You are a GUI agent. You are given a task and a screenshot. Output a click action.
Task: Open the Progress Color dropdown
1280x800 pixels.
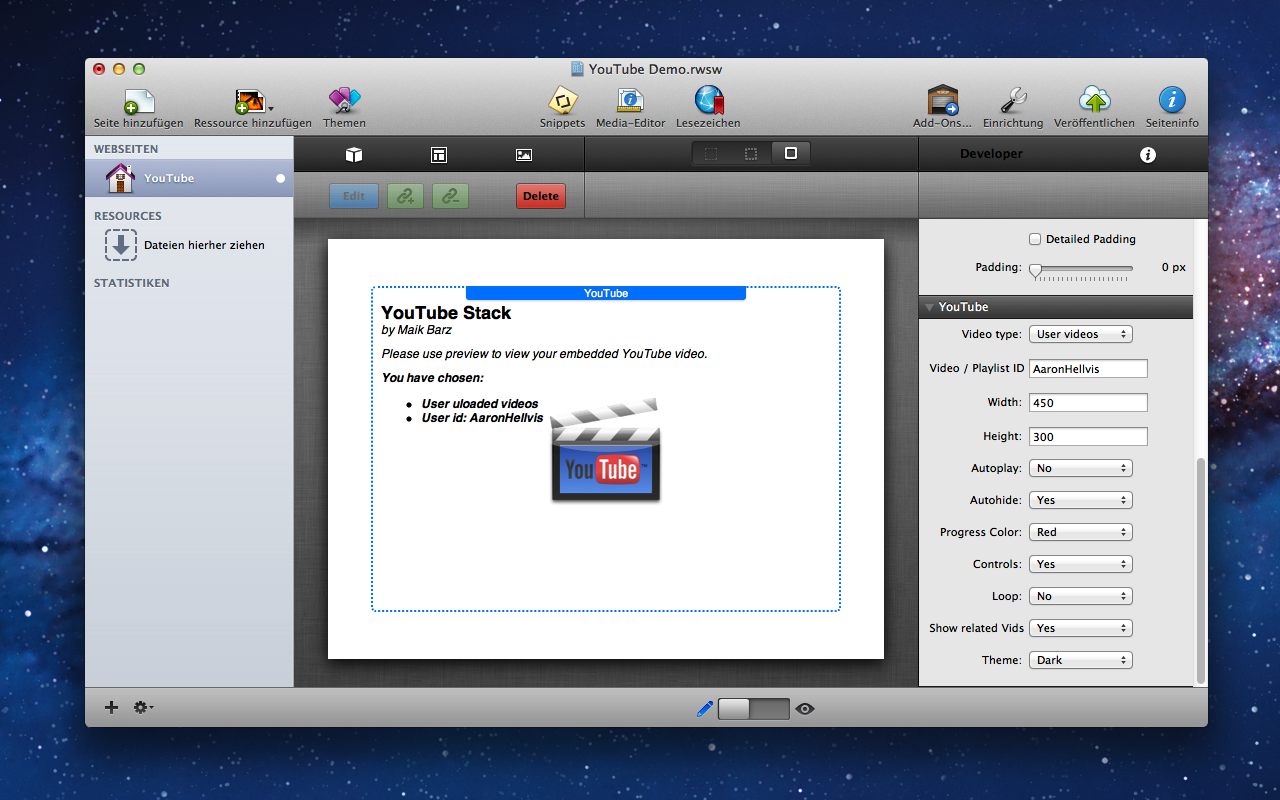point(1080,532)
